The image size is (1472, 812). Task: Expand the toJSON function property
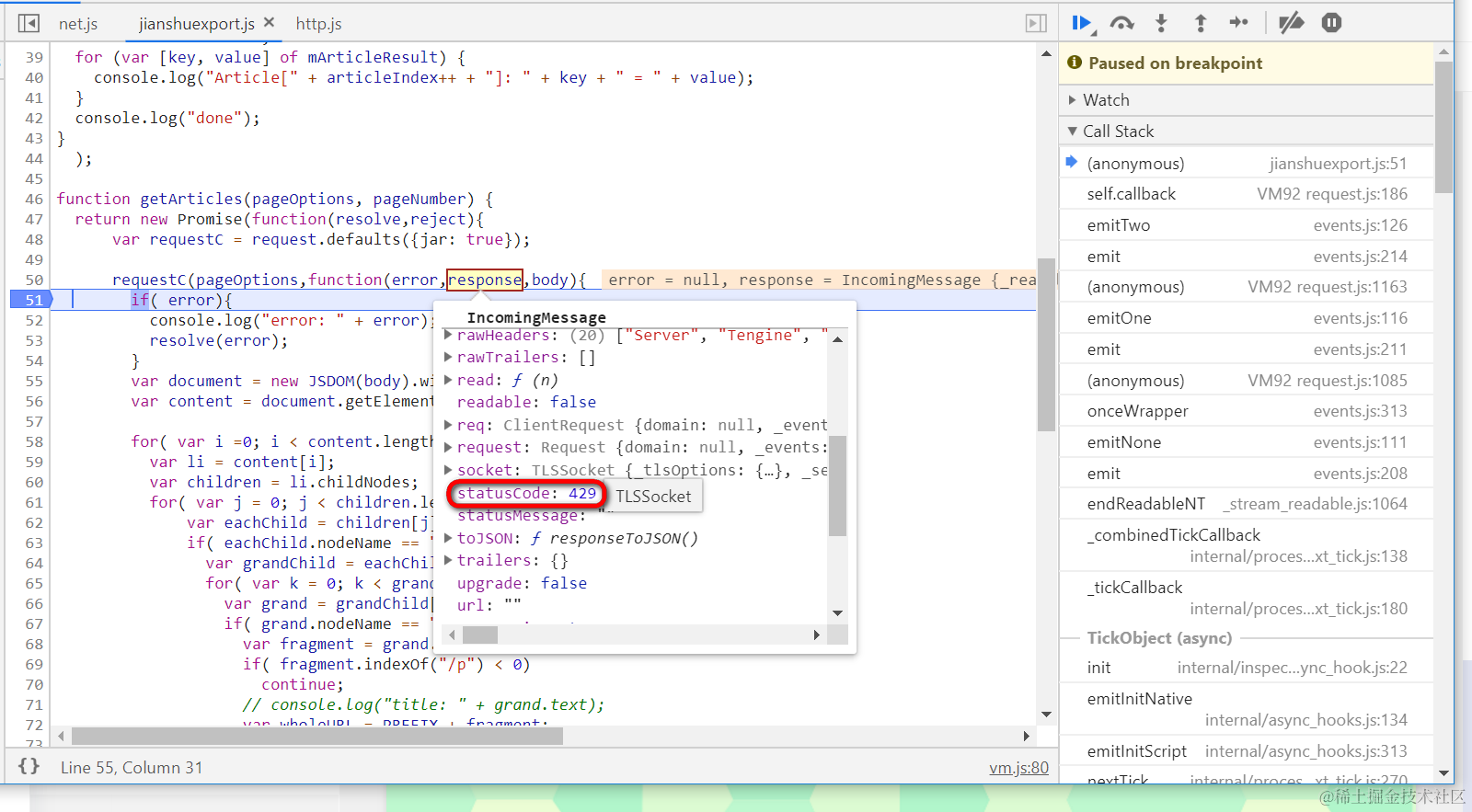coord(449,538)
